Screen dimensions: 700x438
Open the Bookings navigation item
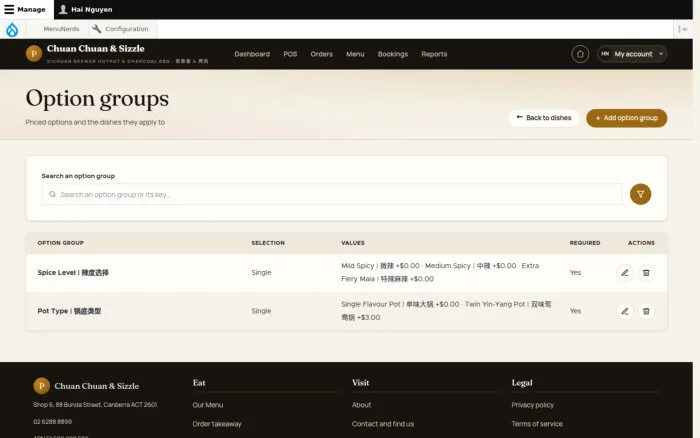[392, 54]
